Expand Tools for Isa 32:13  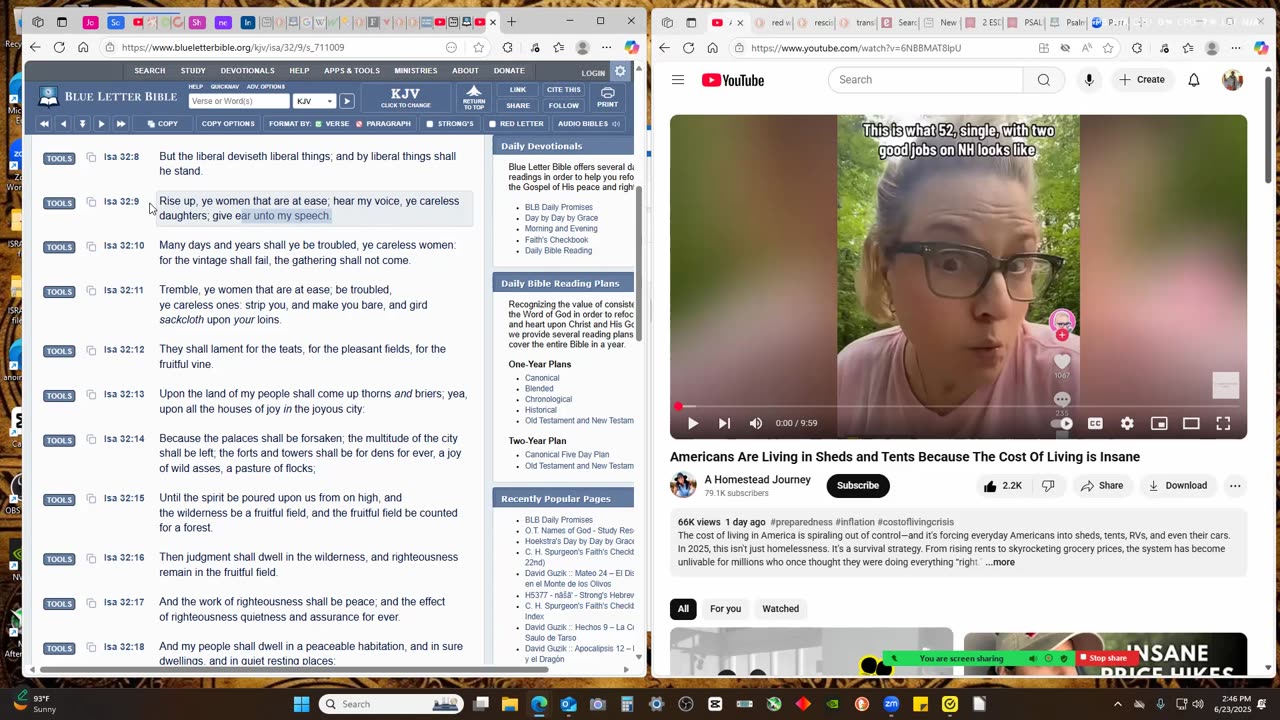click(x=59, y=395)
